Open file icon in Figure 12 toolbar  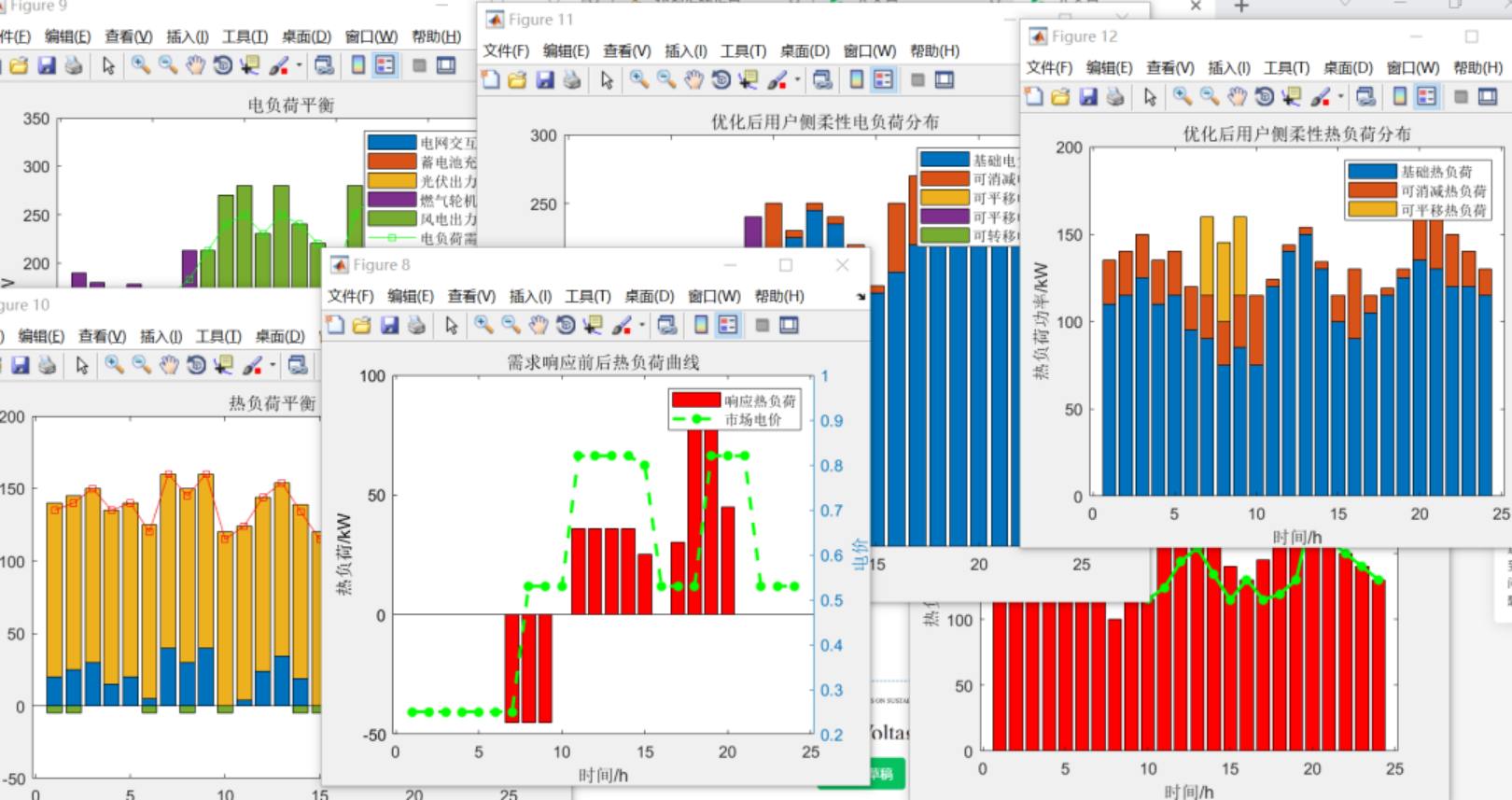point(1060,96)
